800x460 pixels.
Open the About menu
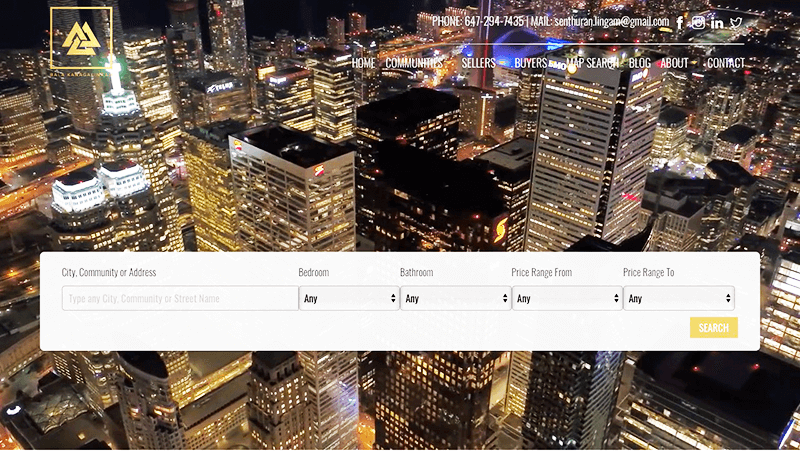(x=674, y=63)
